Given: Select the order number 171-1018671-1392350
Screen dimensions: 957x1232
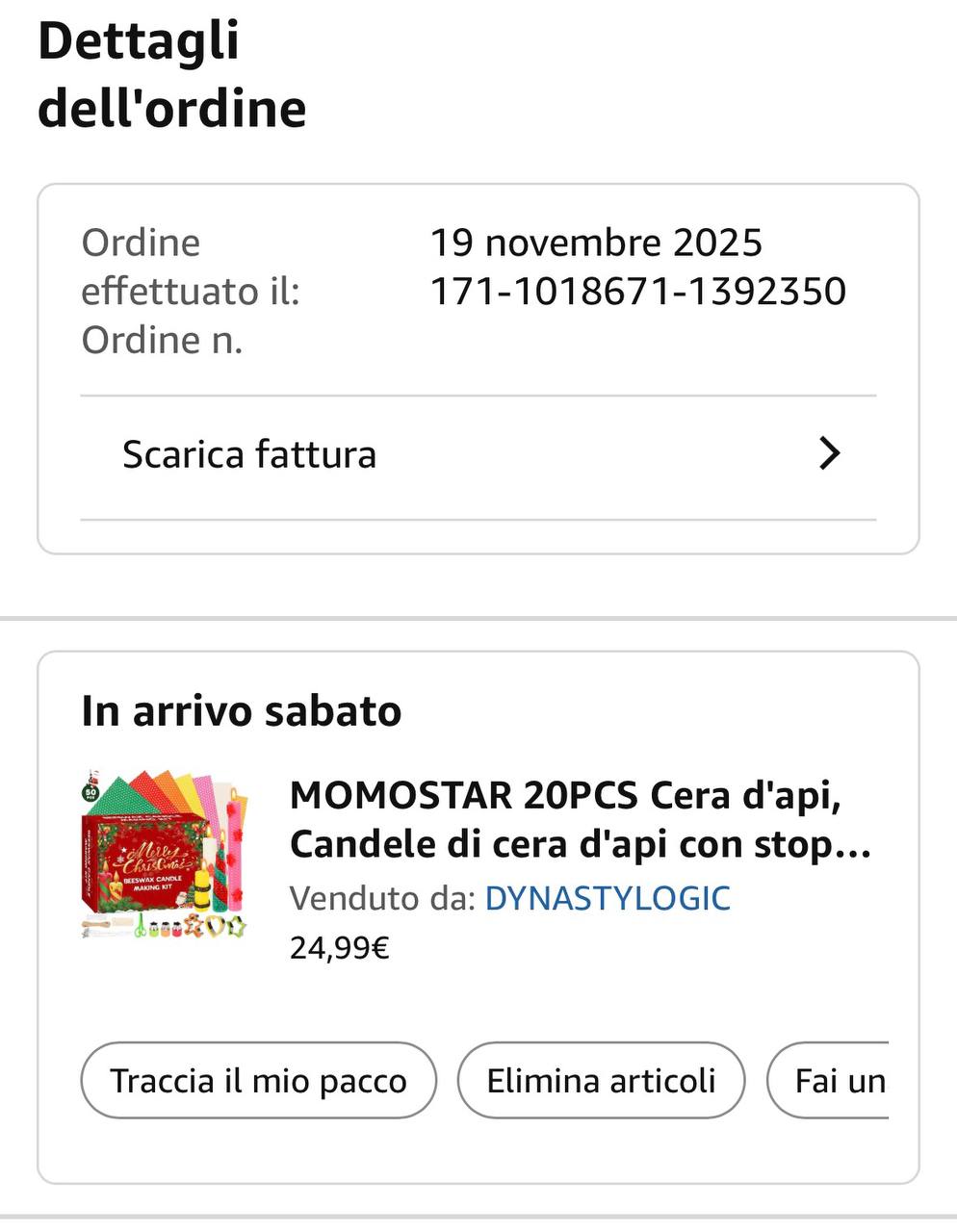Looking at the screenshot, I should click(637, 291).
